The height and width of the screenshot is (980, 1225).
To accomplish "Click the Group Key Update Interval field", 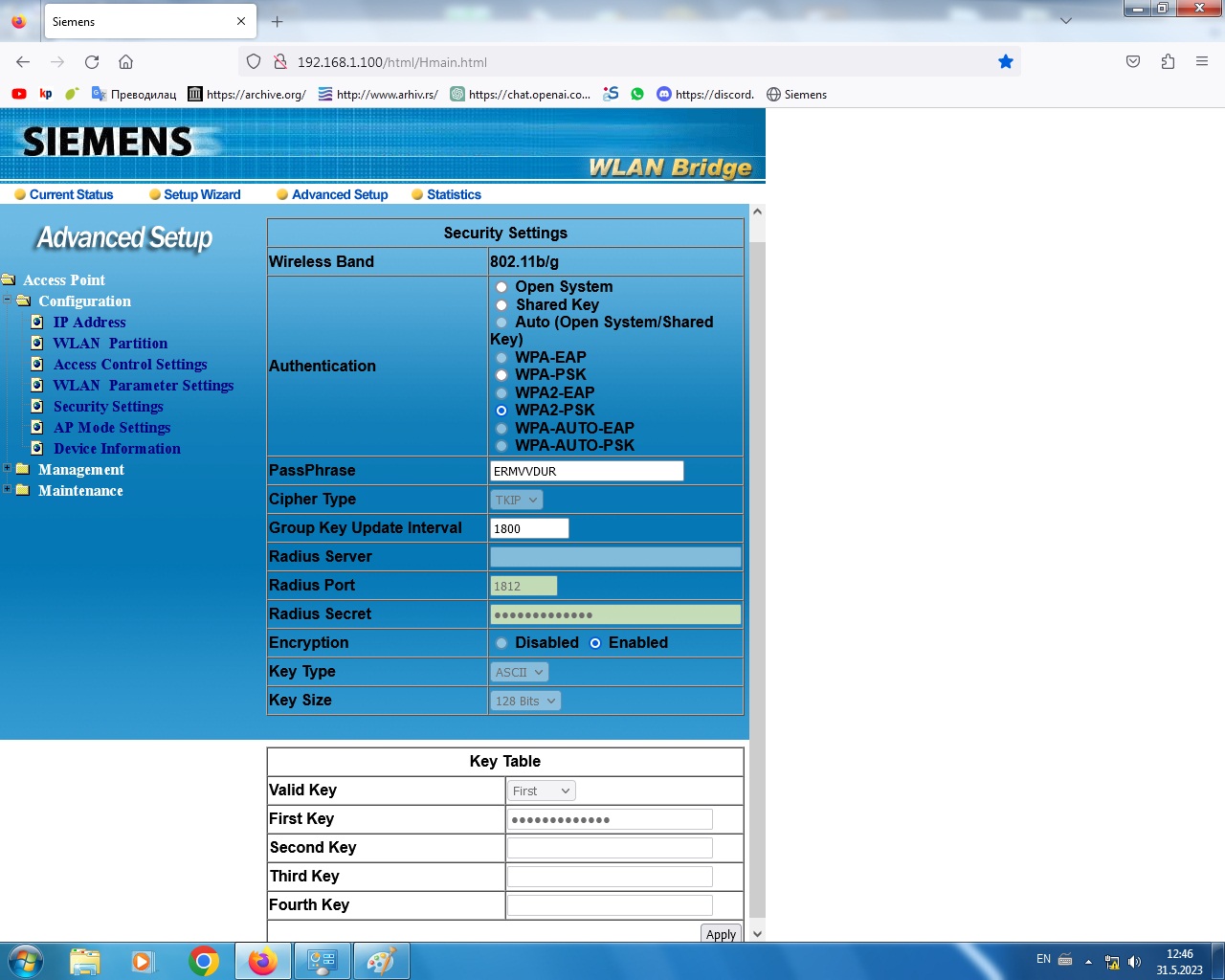I will coord(529,528).
